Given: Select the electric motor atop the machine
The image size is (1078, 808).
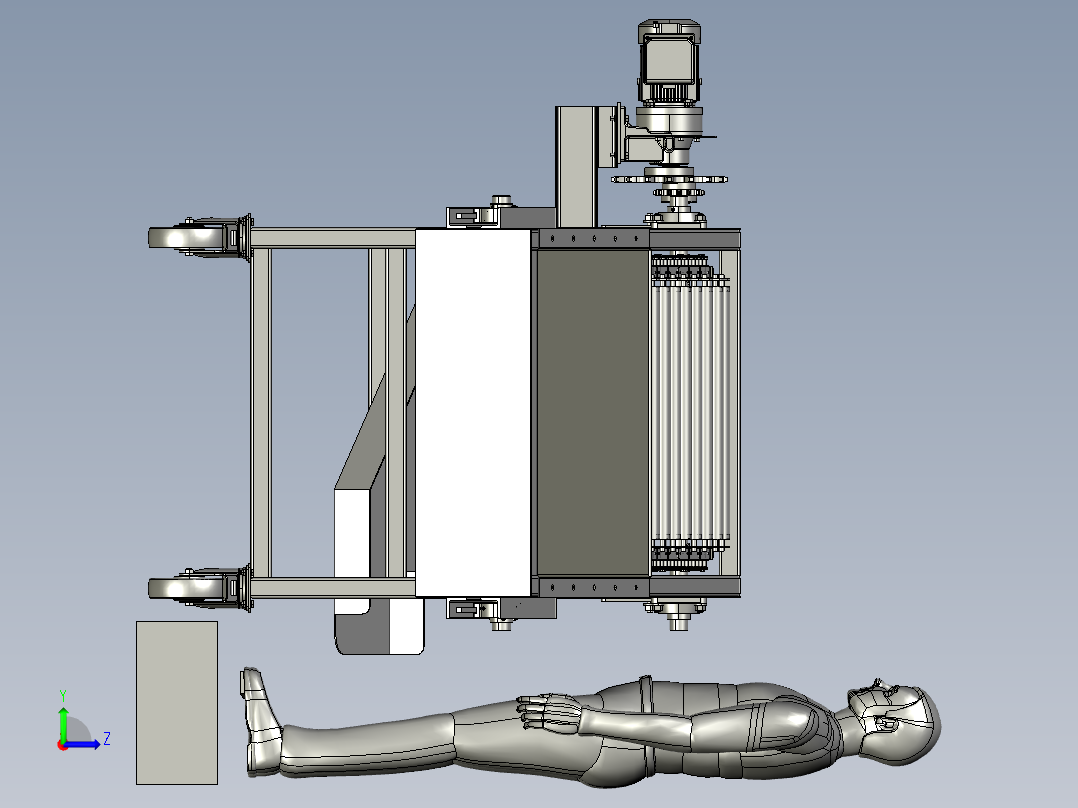Looking at the screenshot, I should (669, 63).
